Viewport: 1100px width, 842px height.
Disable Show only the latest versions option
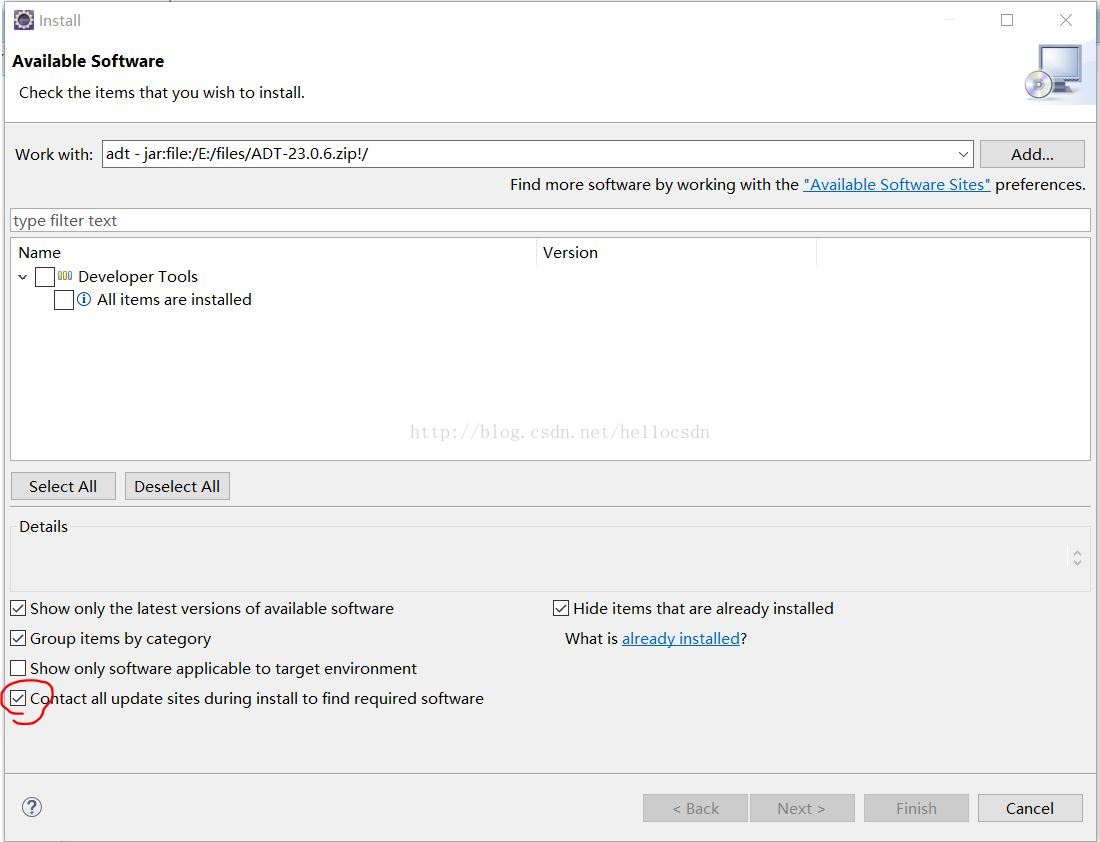[18, 608]
